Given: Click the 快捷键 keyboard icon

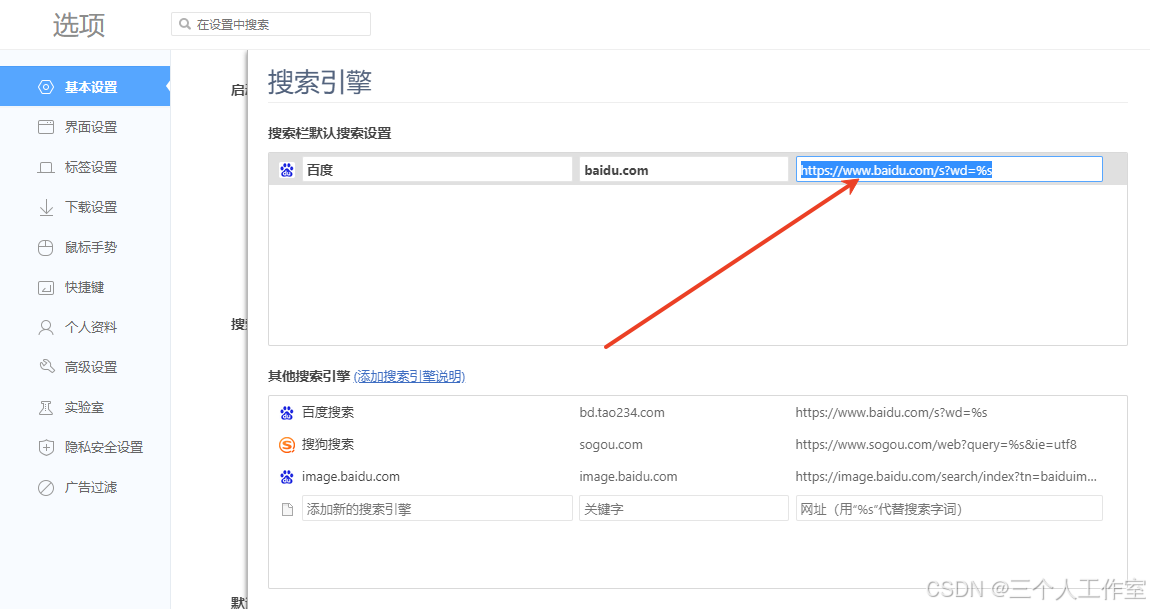Looking at the screenshot, I should pos(45,288).
